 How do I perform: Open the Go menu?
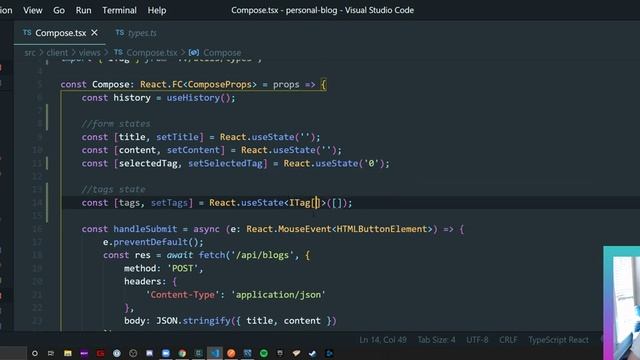[x=59, y=10]
